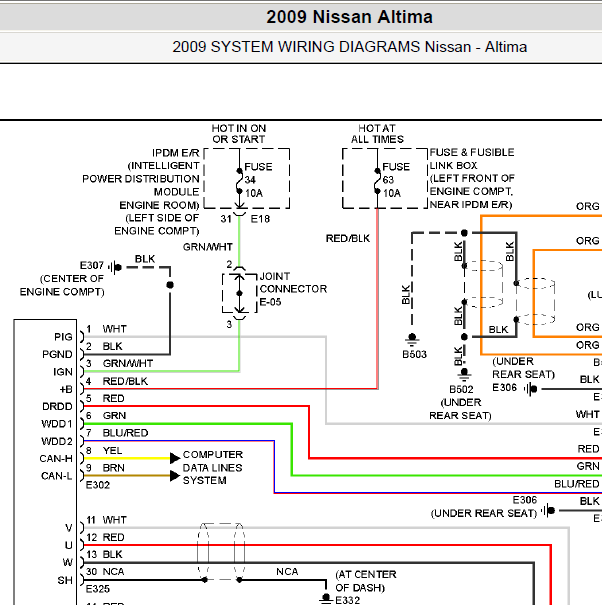
Task: Click the 'HOT IN ON OR START' label
Action: tap(239, 134)
